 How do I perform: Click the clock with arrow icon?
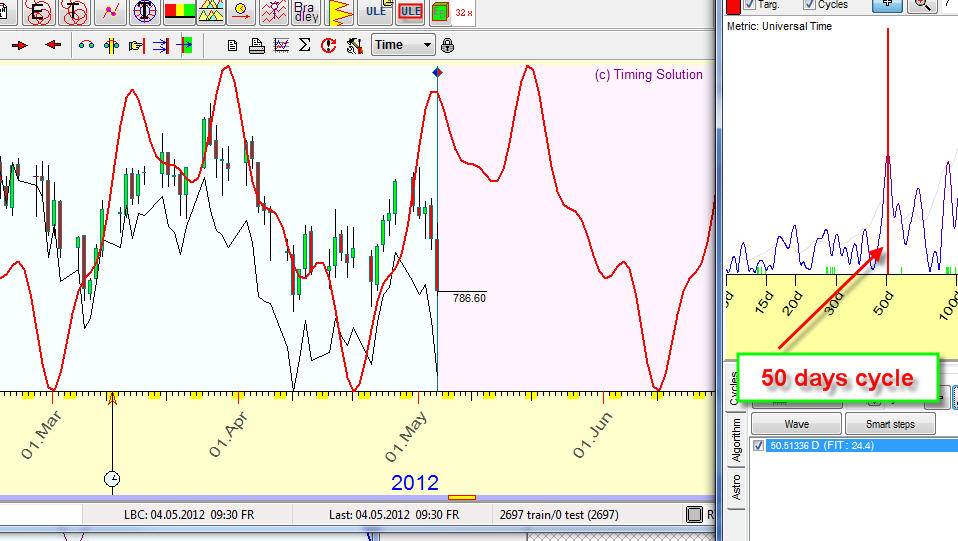coord(241,12)
